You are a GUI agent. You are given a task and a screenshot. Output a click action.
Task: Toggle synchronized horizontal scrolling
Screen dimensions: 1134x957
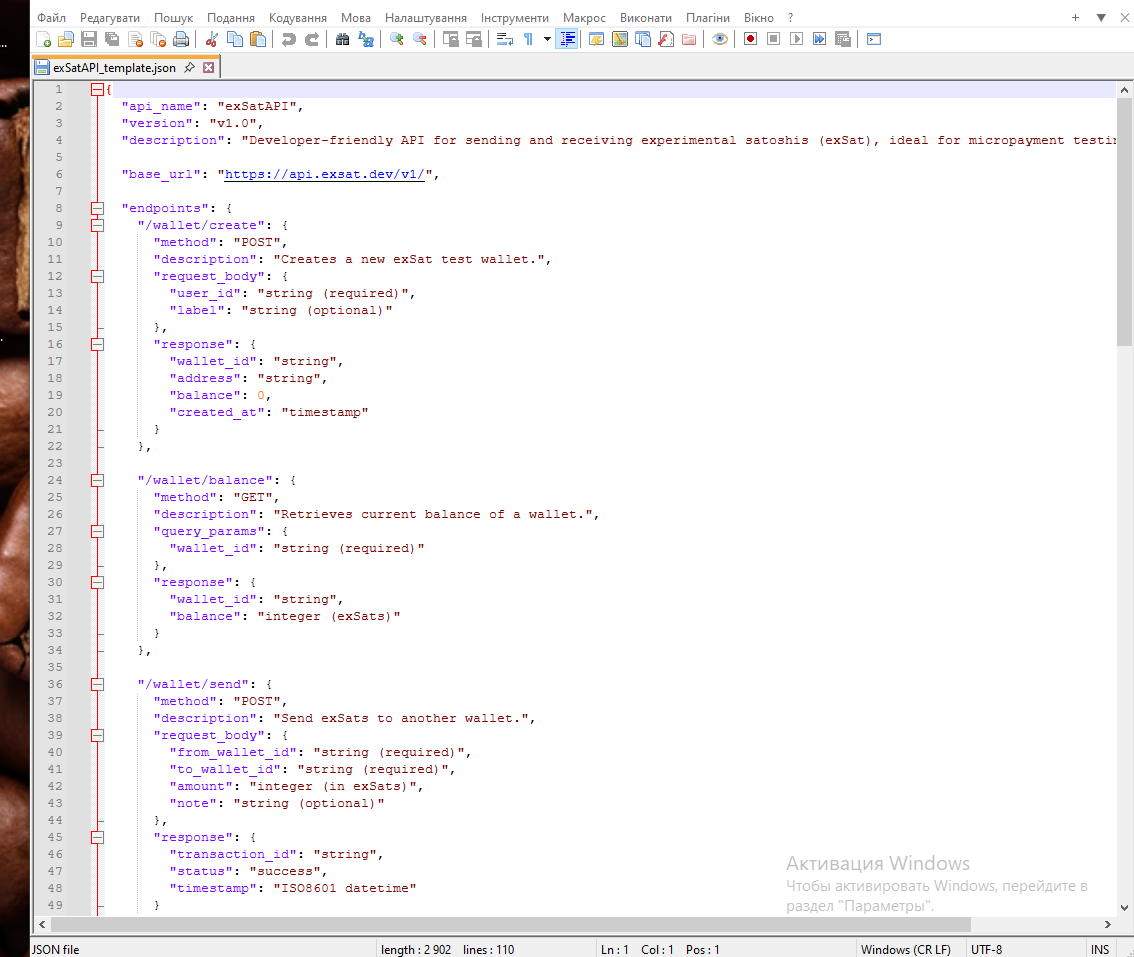pos(474,39)
